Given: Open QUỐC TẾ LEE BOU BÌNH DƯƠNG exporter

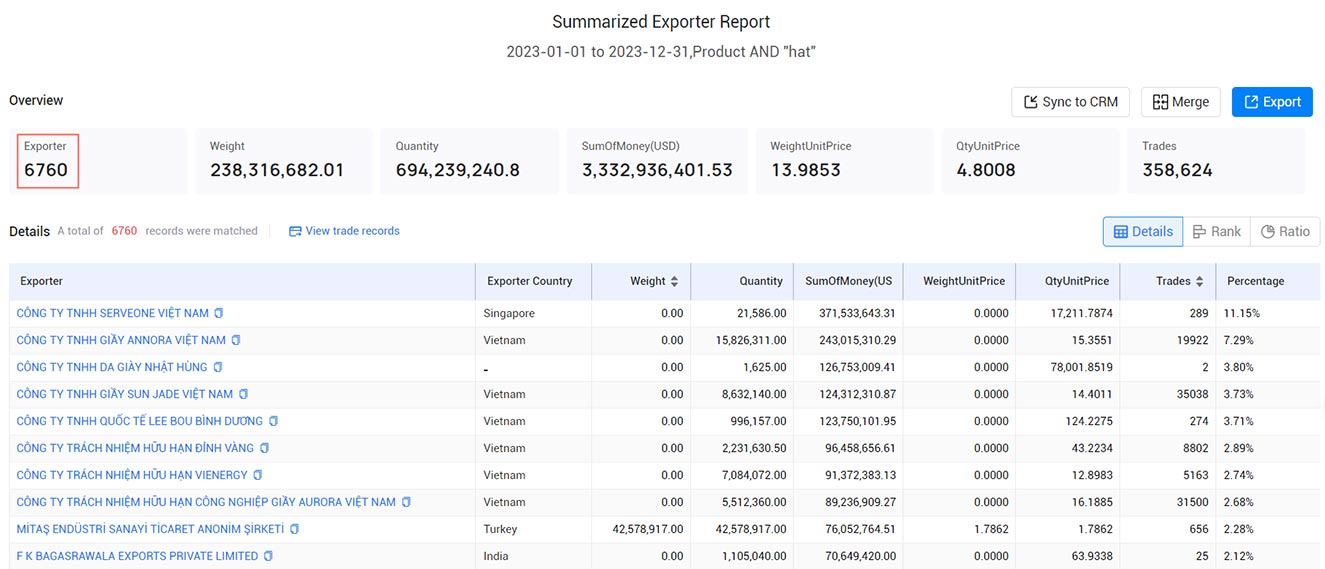Looking at the screenshot, I should [x=140, y=421].
